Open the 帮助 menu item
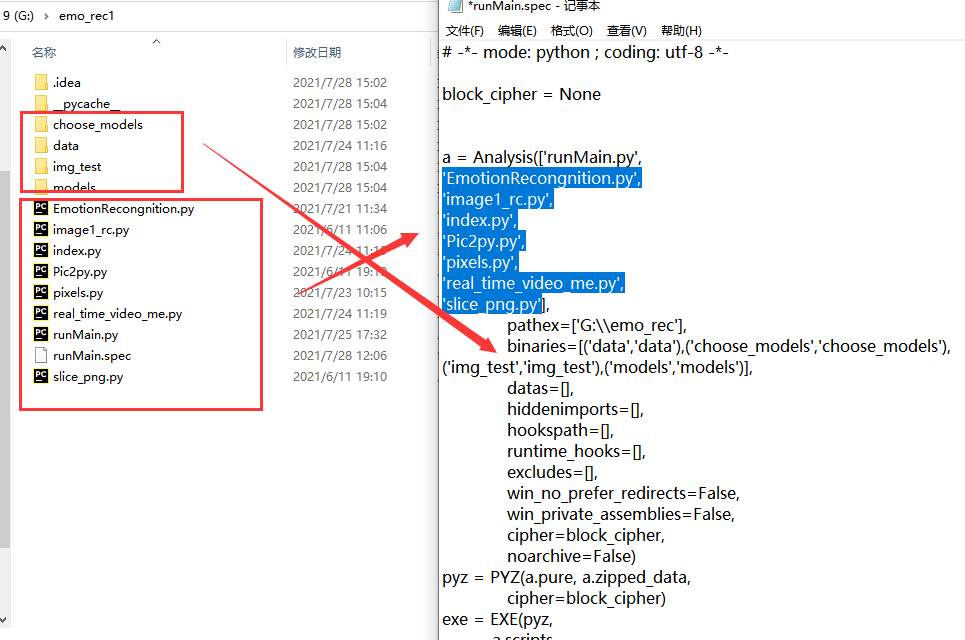965x640 pixels. (x=680, y=30)
